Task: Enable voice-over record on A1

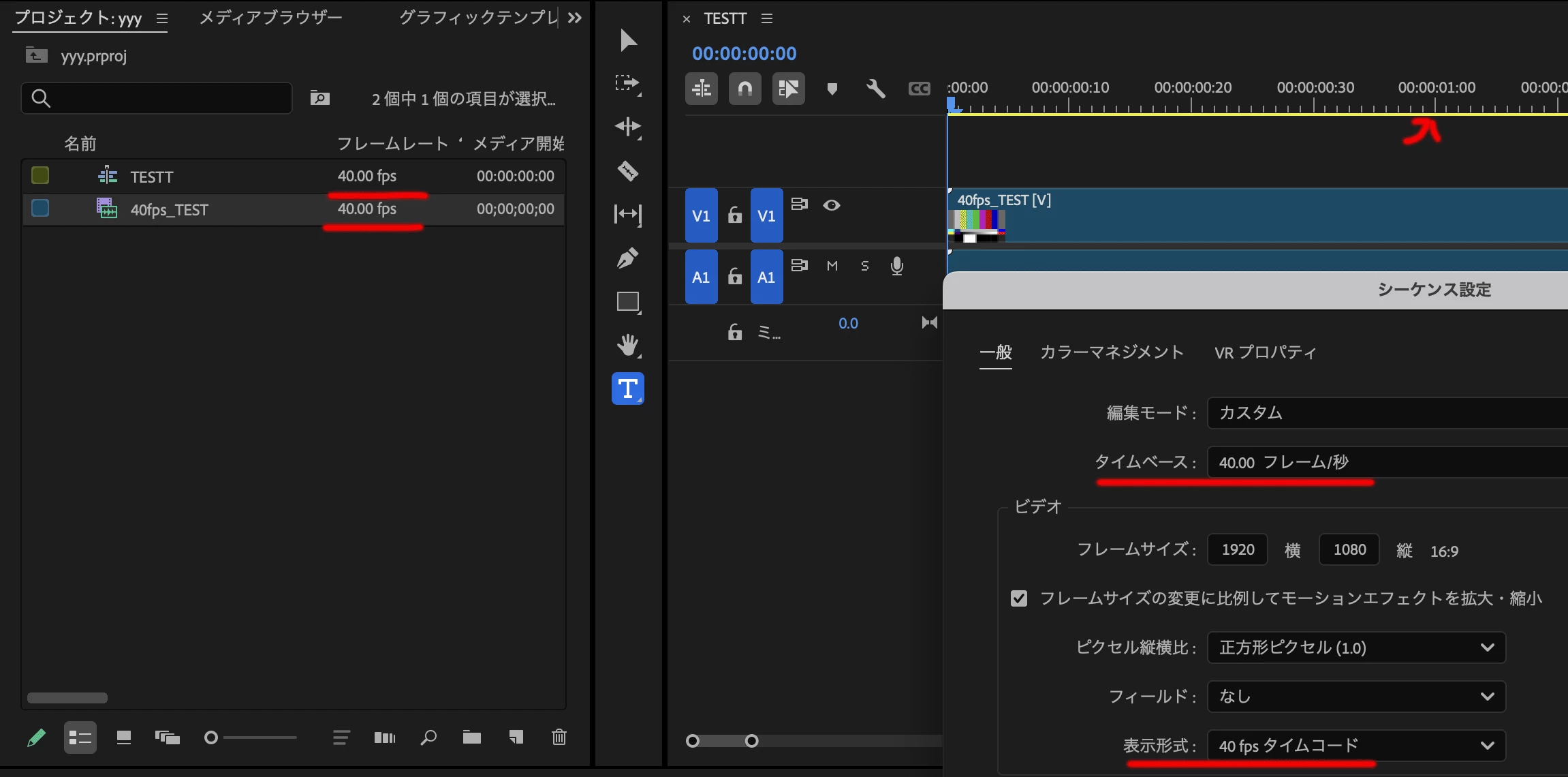Action: pyautogui.click(x=897, y=266)
